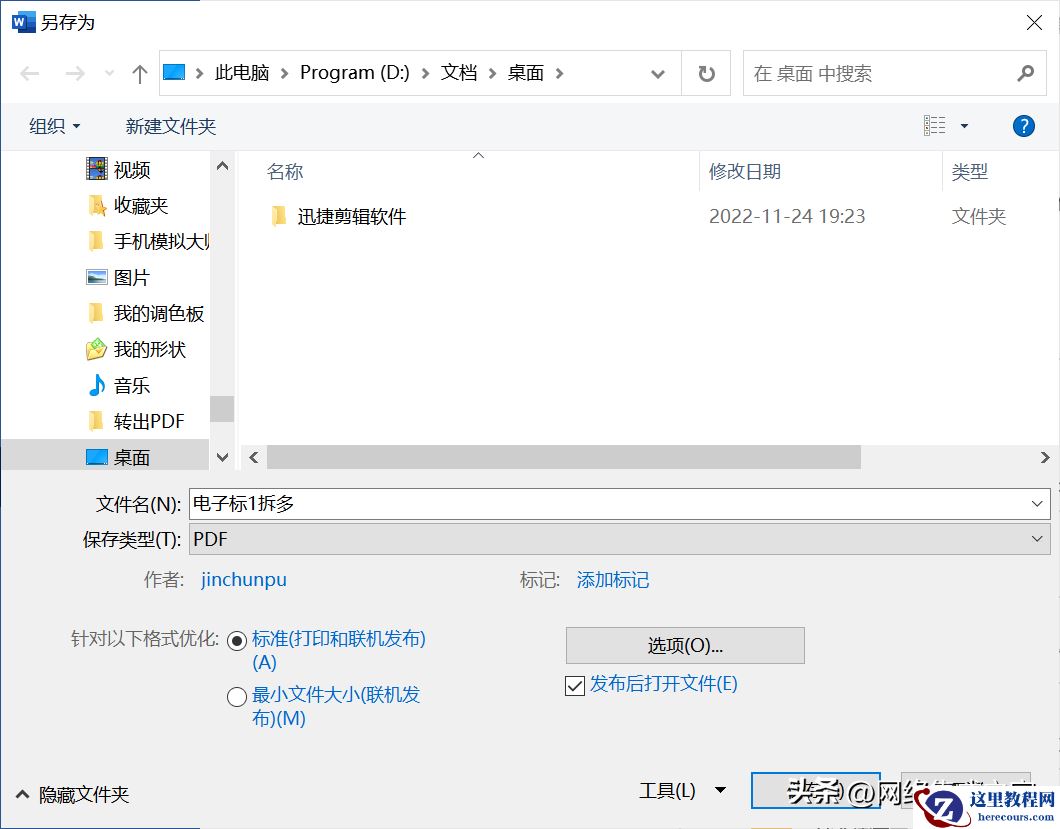Image resolution: width=1060 pixels, height=829 pixels.
Task: Change the view using the view options icon
Action: pyautogui.click(x=938, y=125)
